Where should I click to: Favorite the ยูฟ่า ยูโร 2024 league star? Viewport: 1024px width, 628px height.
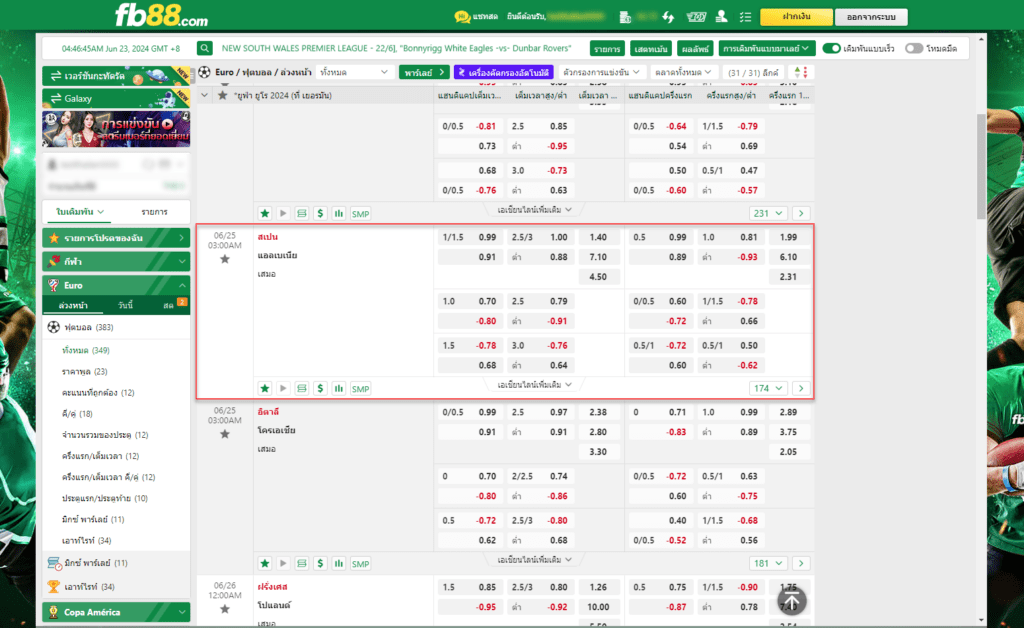(223, 95)
